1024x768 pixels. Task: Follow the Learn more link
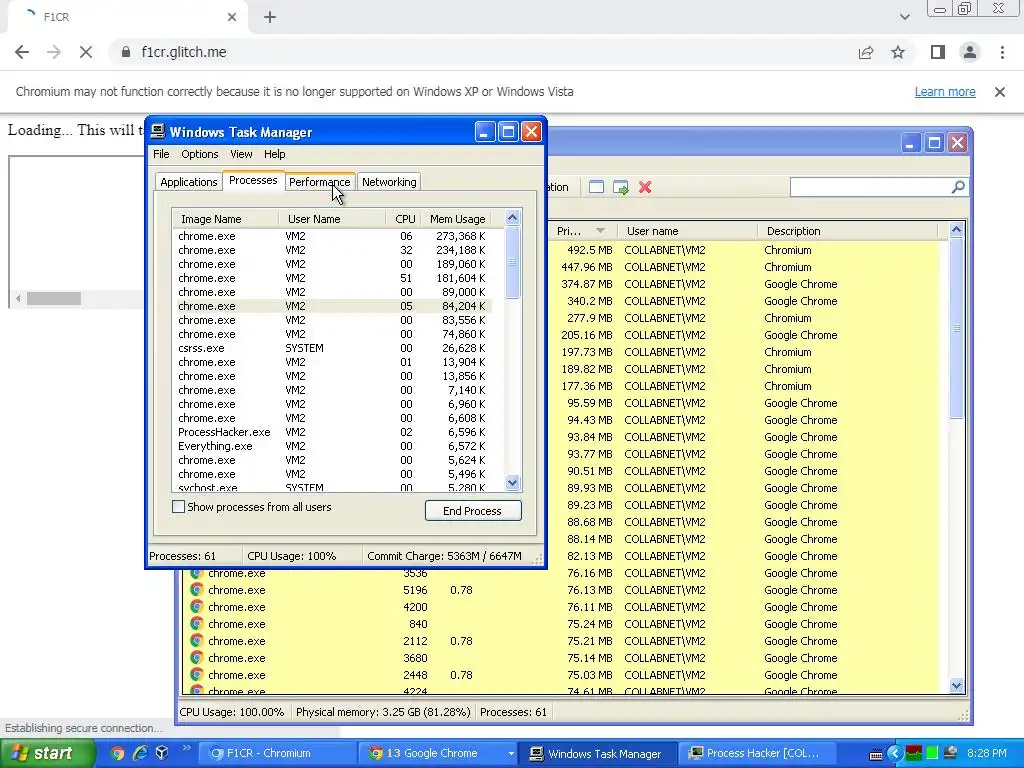[945, 92]
